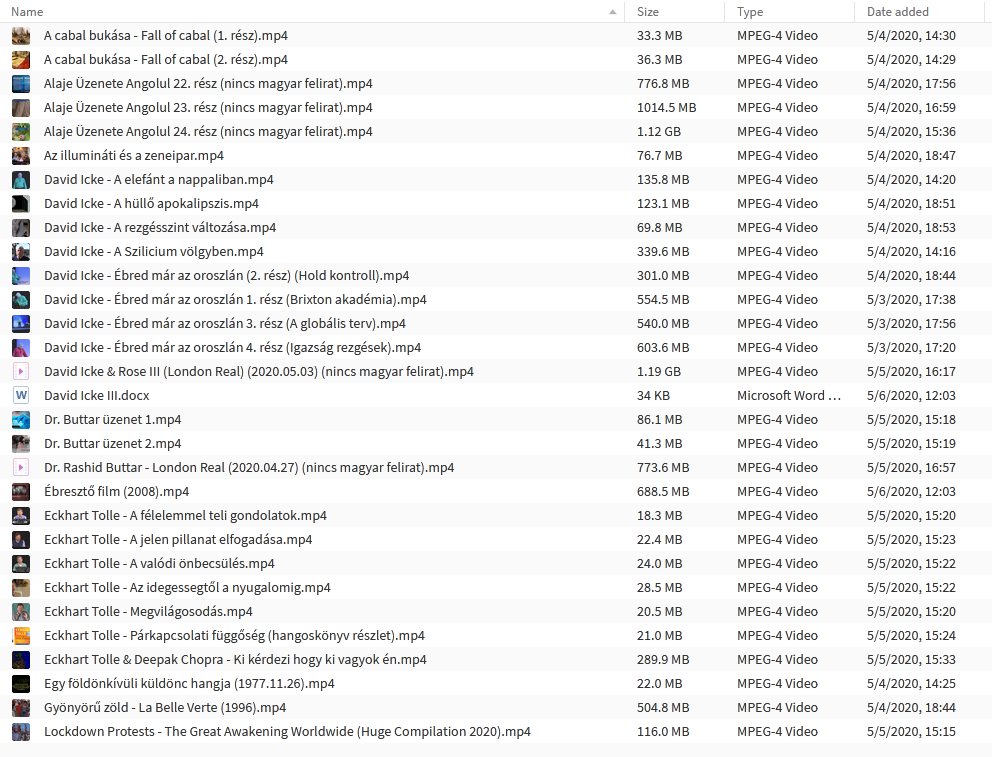
Task: Click the date 5/4/2020, 18:47
Action: pos(911,156)
